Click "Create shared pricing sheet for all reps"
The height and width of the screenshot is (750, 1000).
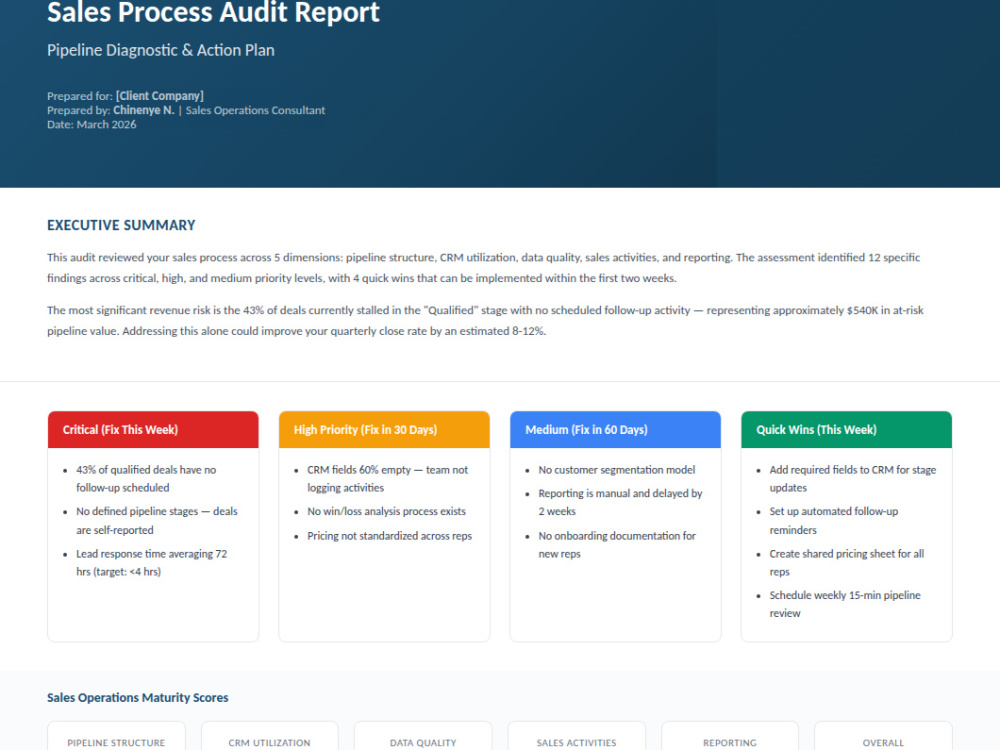pos(847,563)
